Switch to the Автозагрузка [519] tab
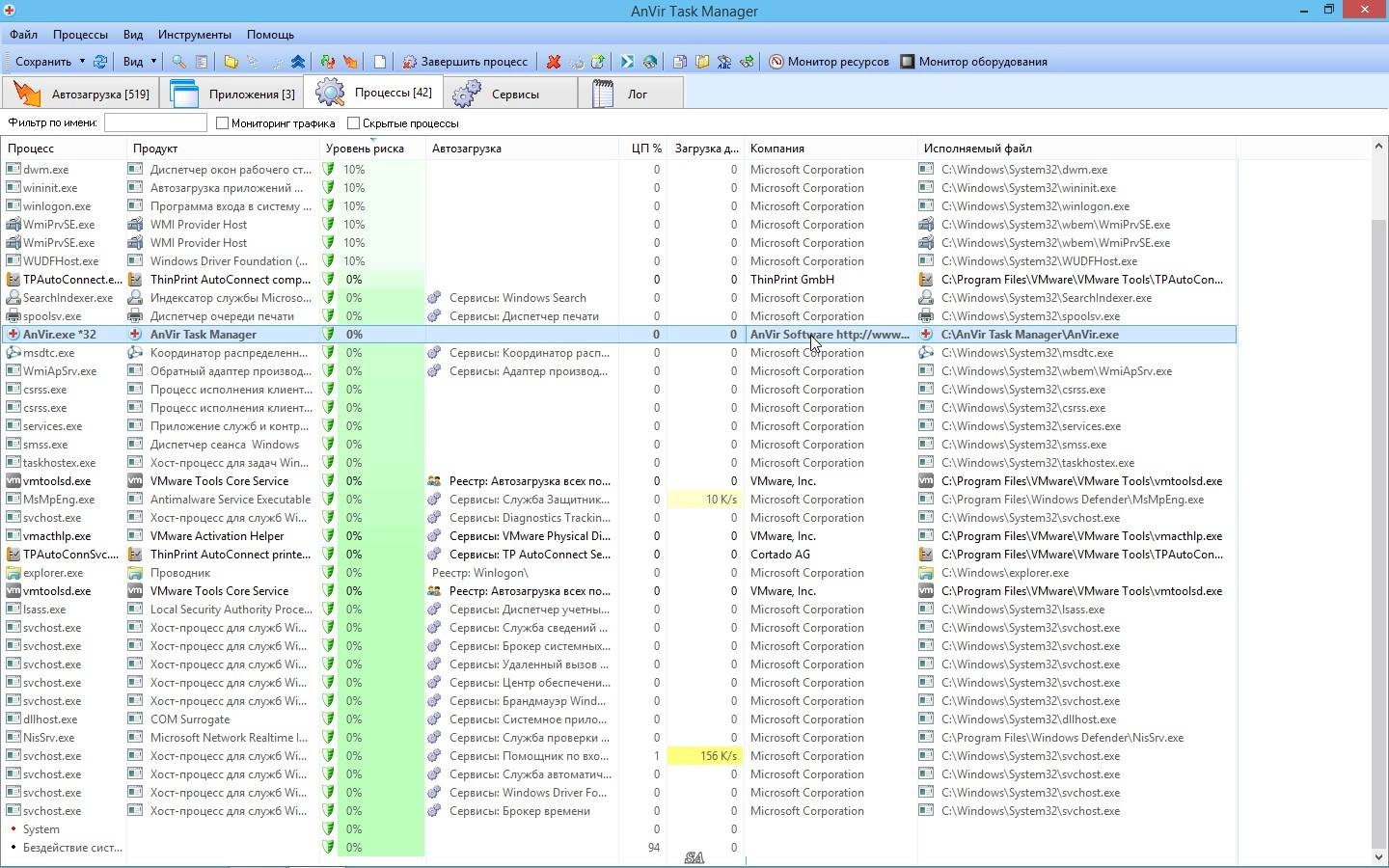 coord(79,94)
